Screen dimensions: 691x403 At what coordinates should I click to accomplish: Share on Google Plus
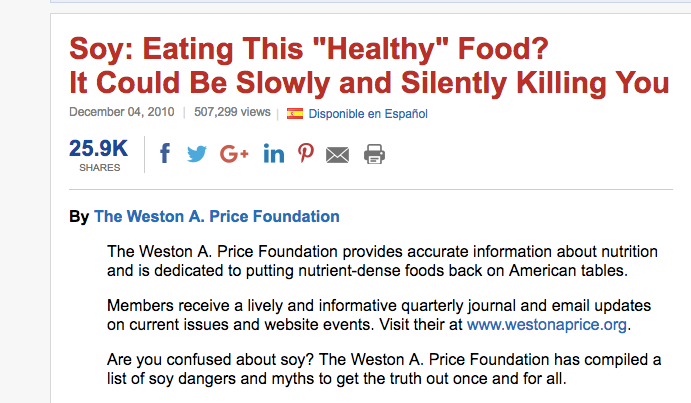[234, 154]
